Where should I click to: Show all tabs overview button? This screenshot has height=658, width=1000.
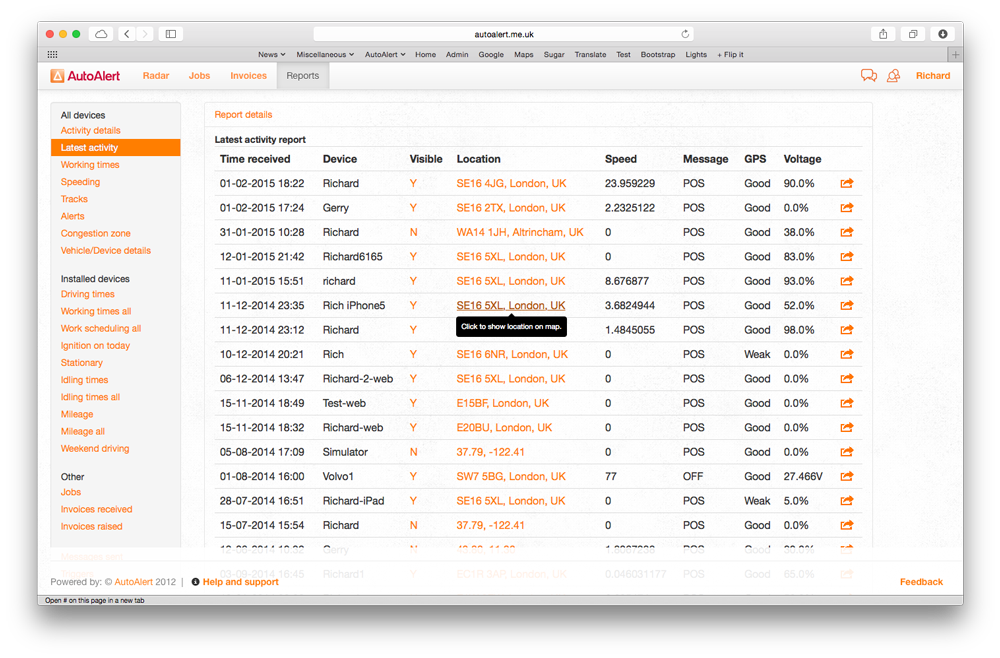pos(913,34)
